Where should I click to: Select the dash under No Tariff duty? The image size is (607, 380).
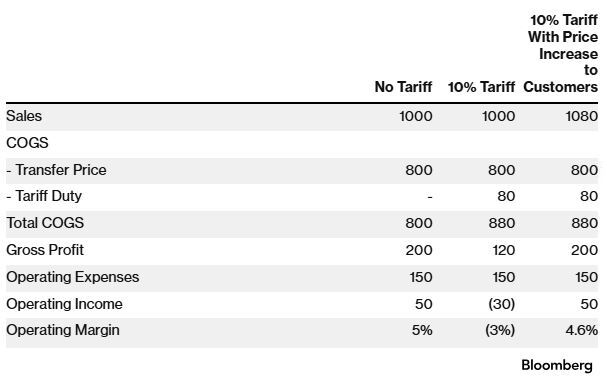430,197
